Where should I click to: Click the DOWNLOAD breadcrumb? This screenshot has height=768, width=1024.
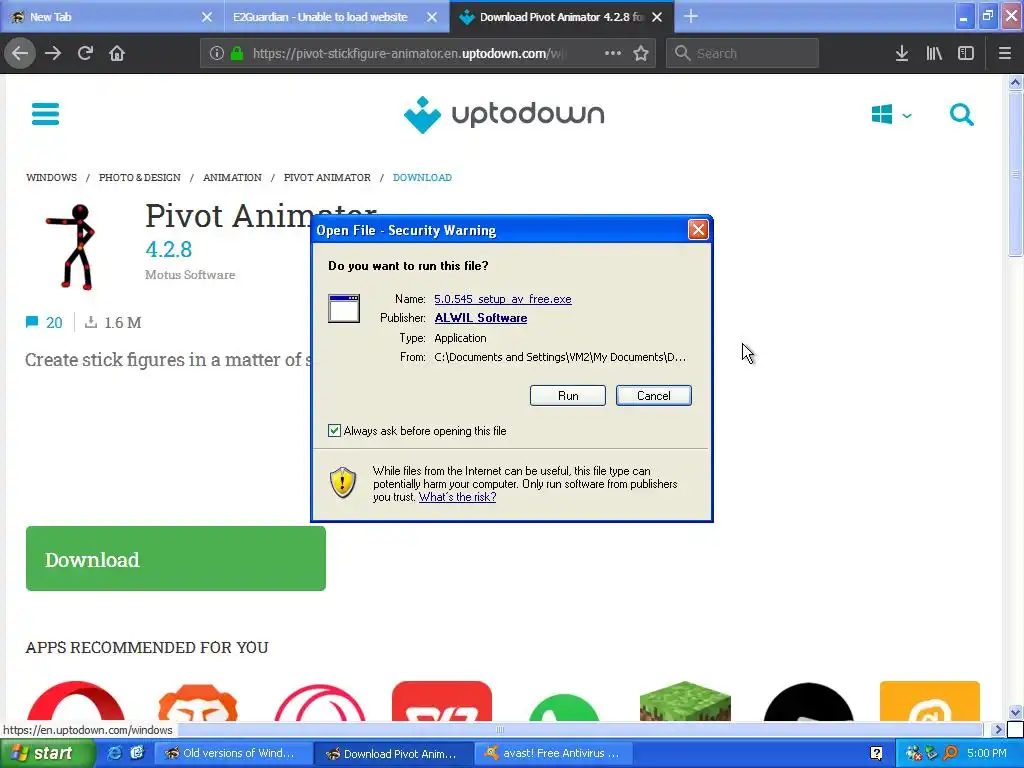[422, 178]
